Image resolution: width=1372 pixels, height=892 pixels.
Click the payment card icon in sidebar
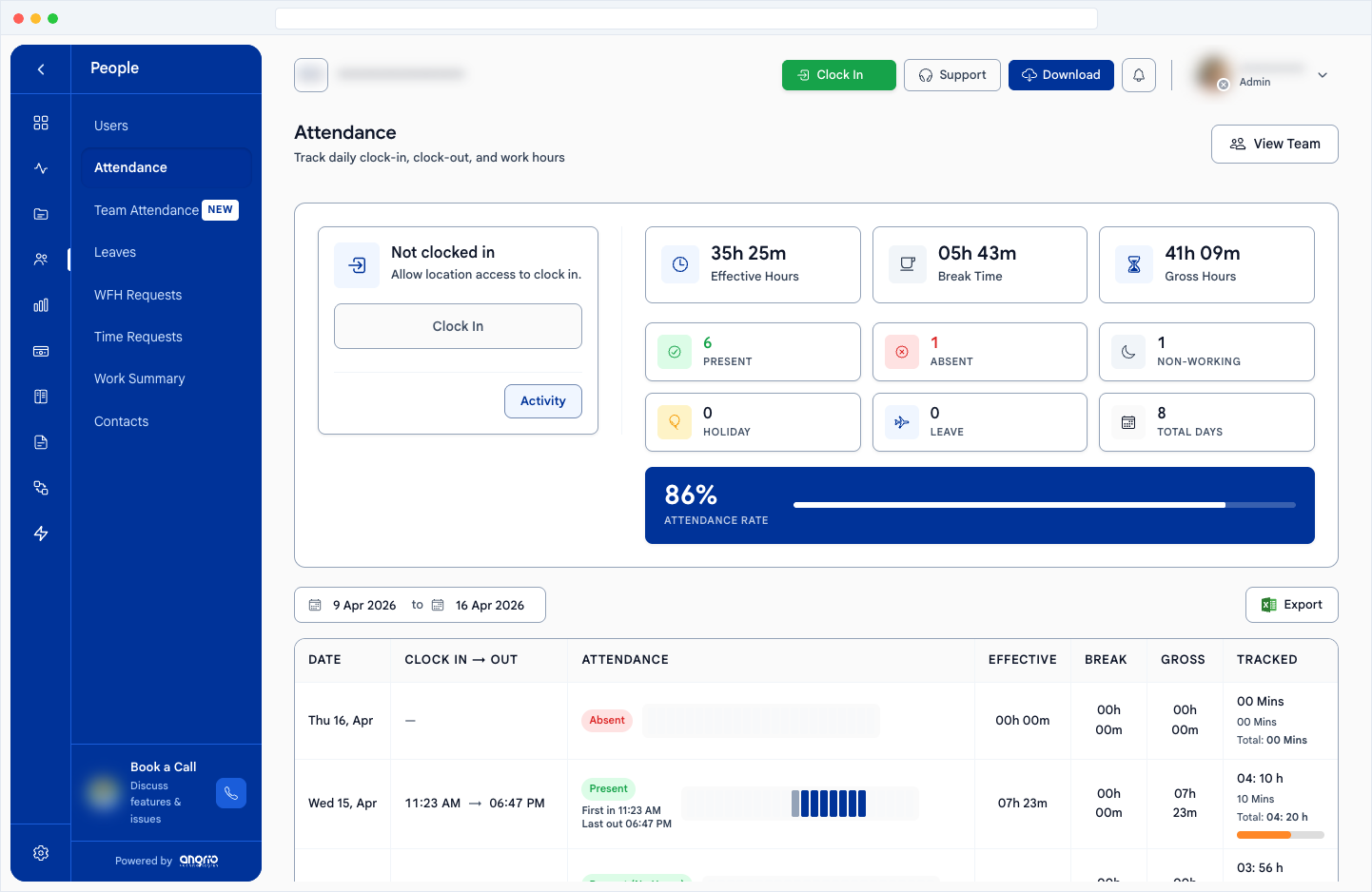41,351
